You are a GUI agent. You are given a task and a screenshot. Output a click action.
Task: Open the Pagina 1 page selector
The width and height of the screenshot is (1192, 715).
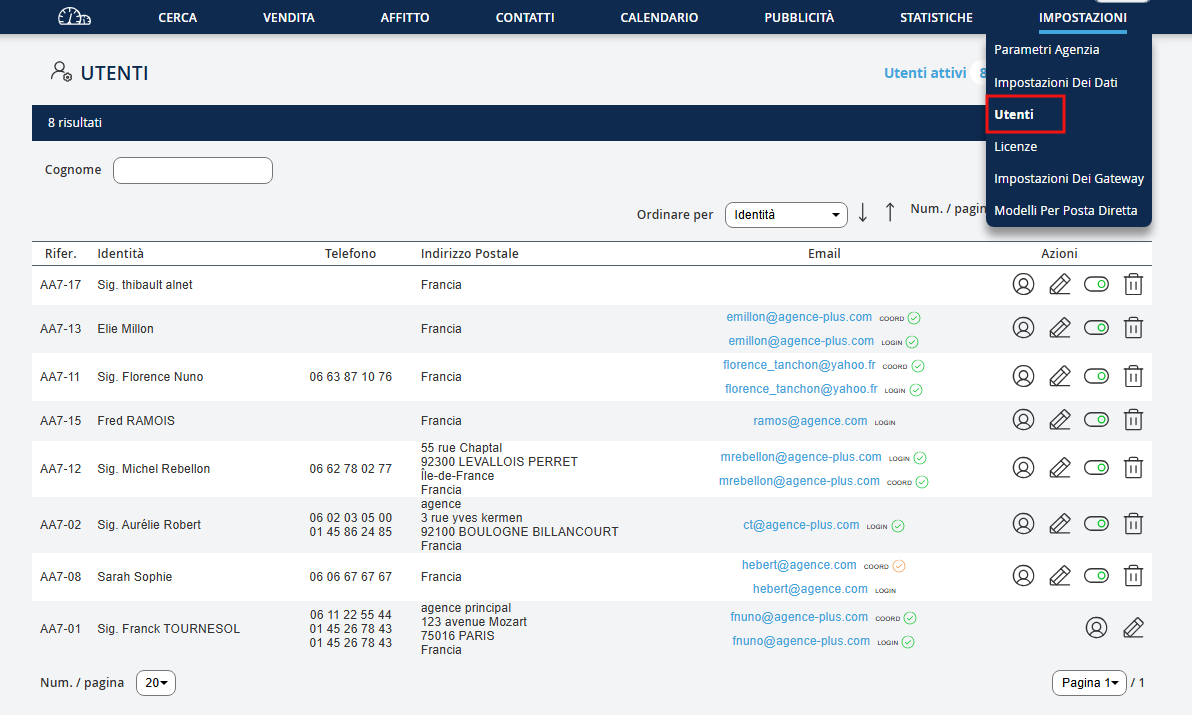coord(1089,683)
